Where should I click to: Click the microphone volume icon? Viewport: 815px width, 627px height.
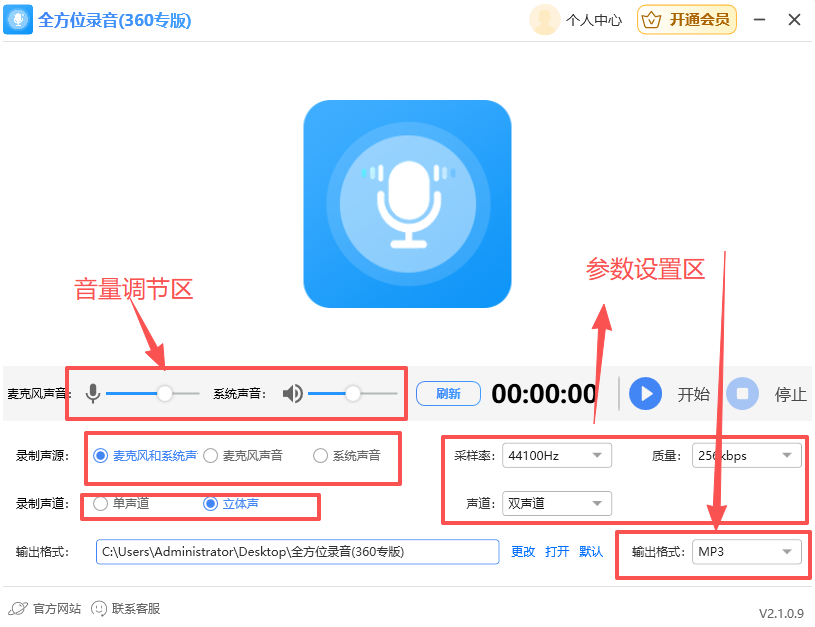[93, 394]
